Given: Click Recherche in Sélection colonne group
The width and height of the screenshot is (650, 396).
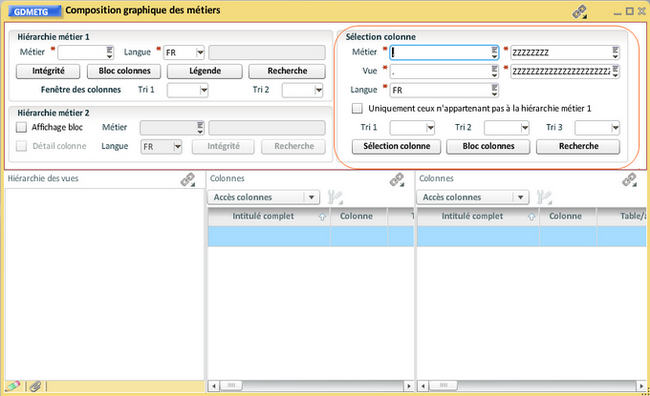Looking at the screenshot, I should point(578,146).
